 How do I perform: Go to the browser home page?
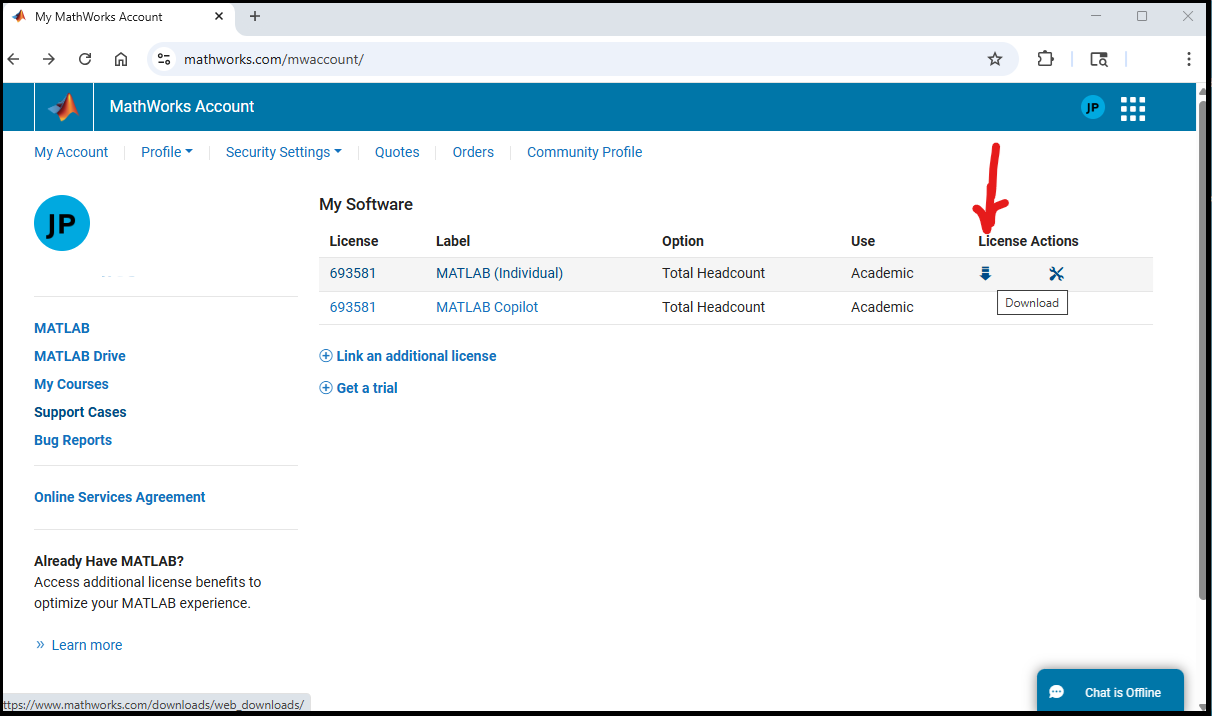121,59
